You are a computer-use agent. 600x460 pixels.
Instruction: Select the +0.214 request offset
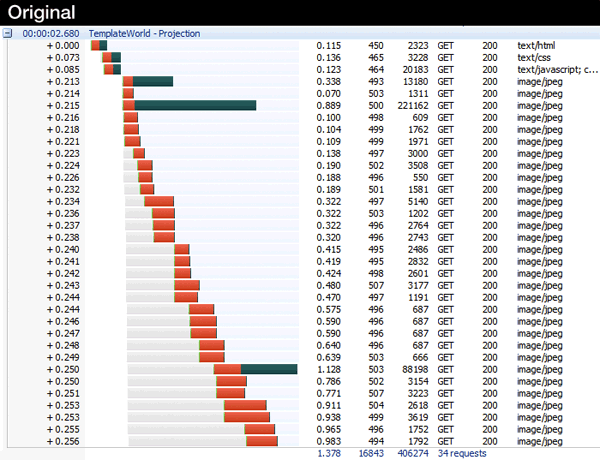(x=63, y=93)
